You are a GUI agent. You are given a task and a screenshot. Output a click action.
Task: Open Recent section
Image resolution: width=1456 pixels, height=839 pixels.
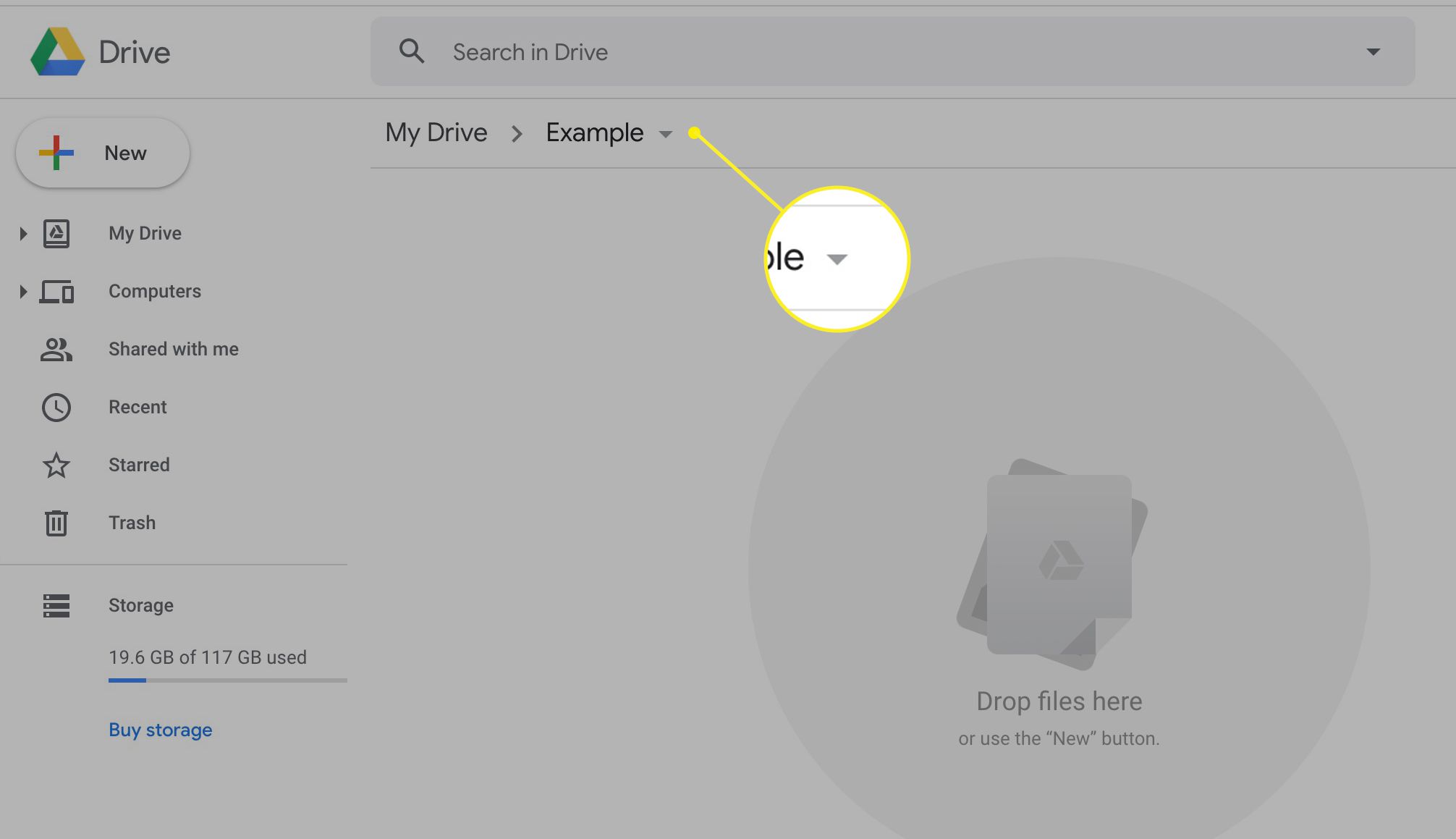point(137,407)
